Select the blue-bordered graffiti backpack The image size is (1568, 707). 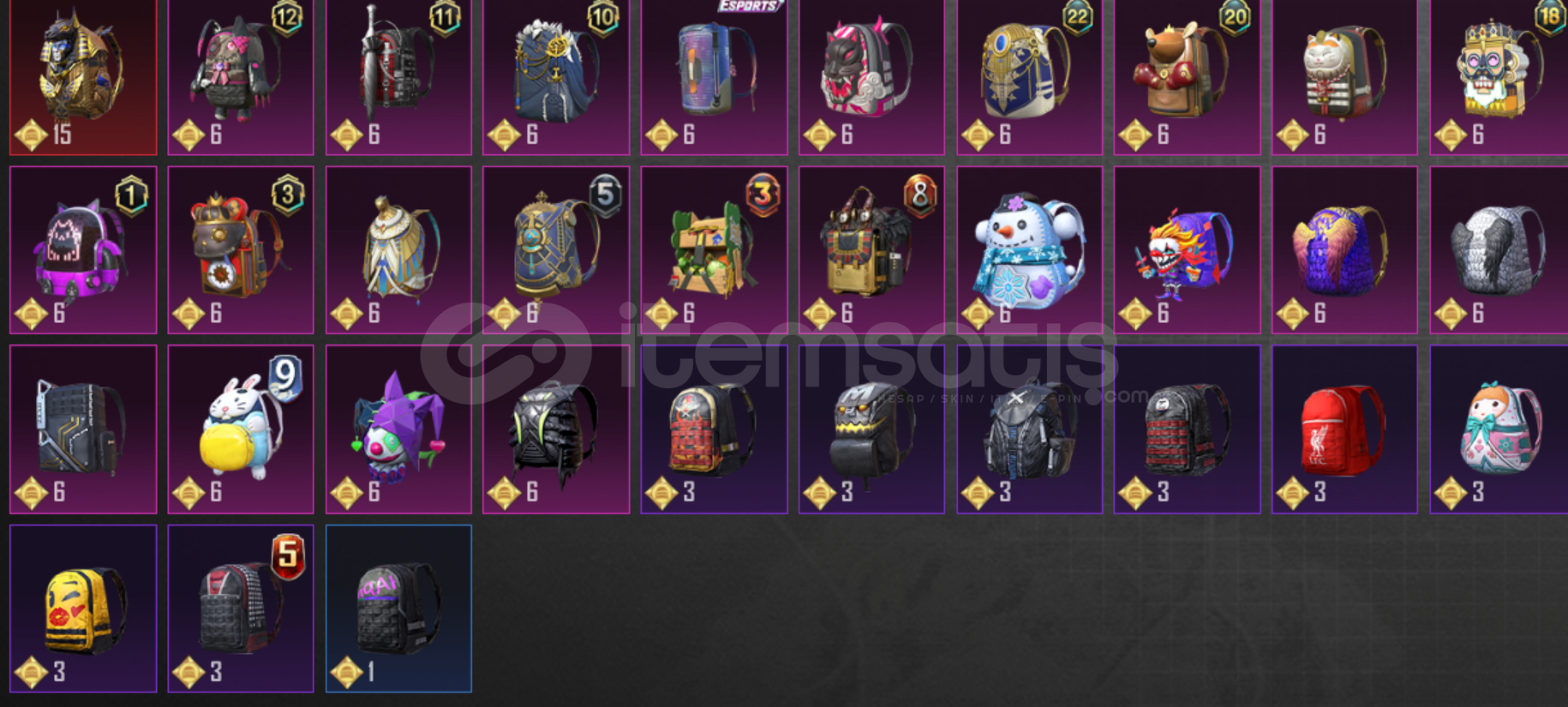(398, 608)
